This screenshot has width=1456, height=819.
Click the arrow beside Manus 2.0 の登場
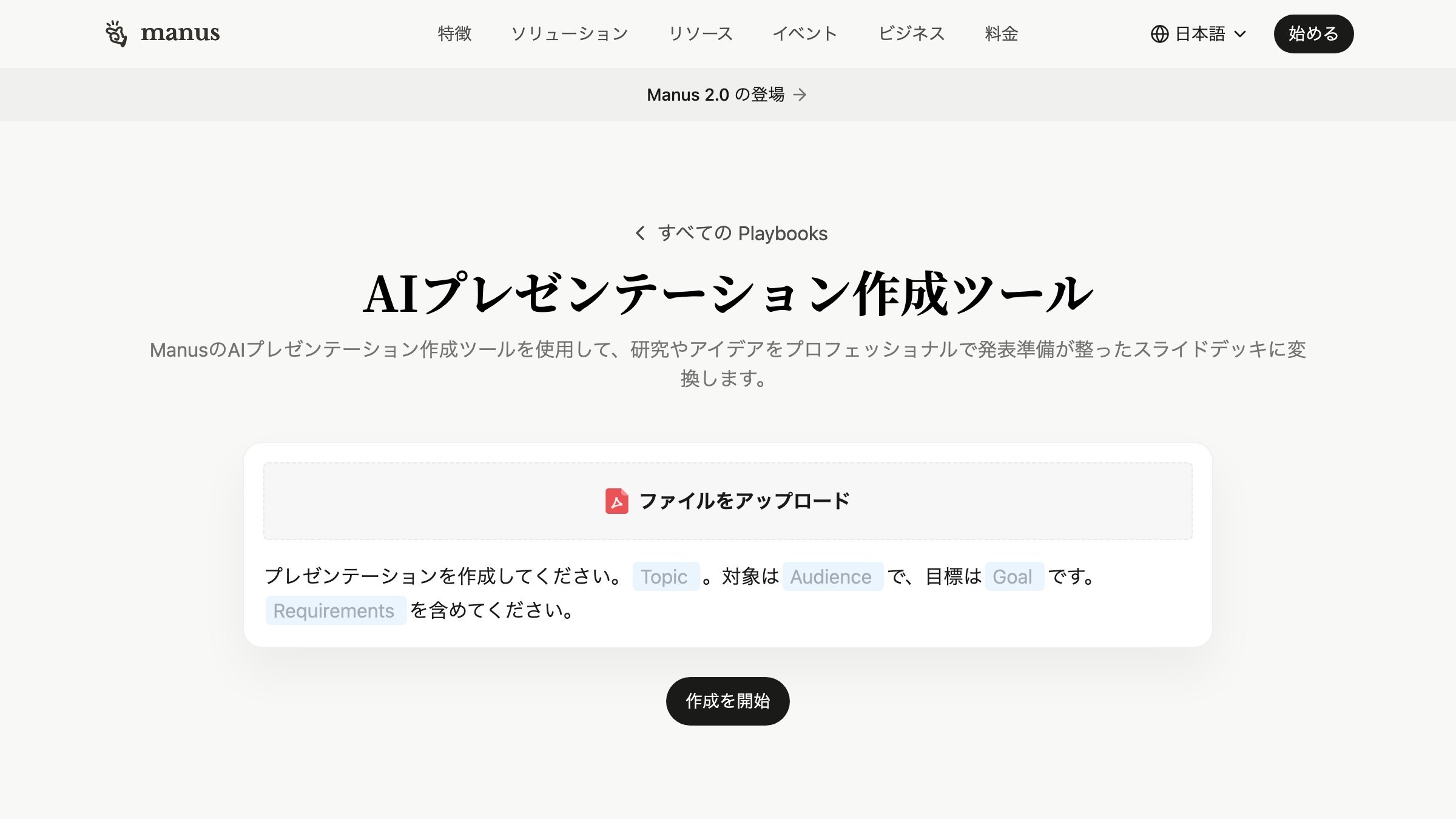[x=800, y=95]
